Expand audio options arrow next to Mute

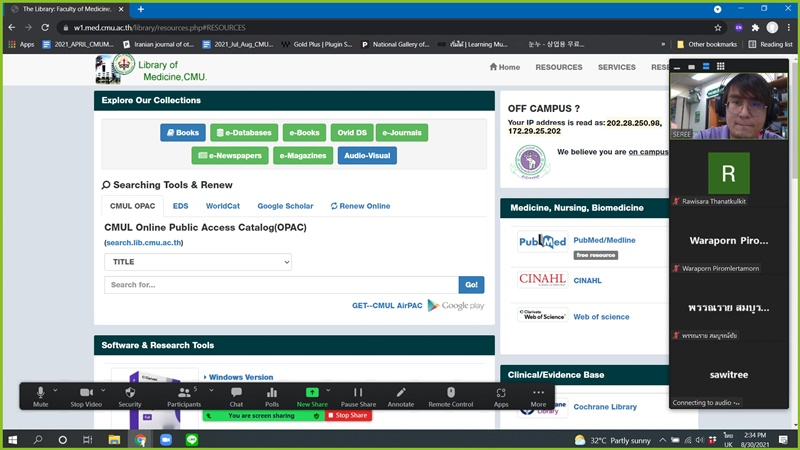coord(55,390)
